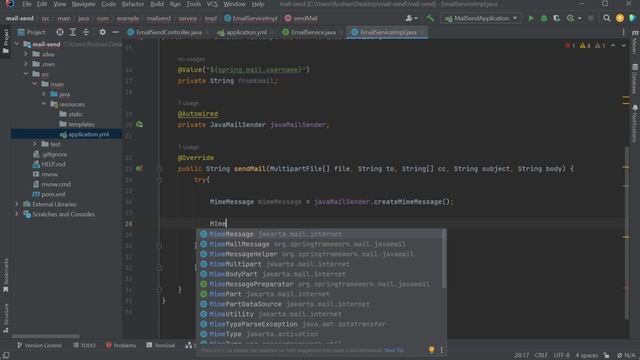Open the Maven tool window icon
This screenshot has width=640, height=360.
(x=635, y=43)
